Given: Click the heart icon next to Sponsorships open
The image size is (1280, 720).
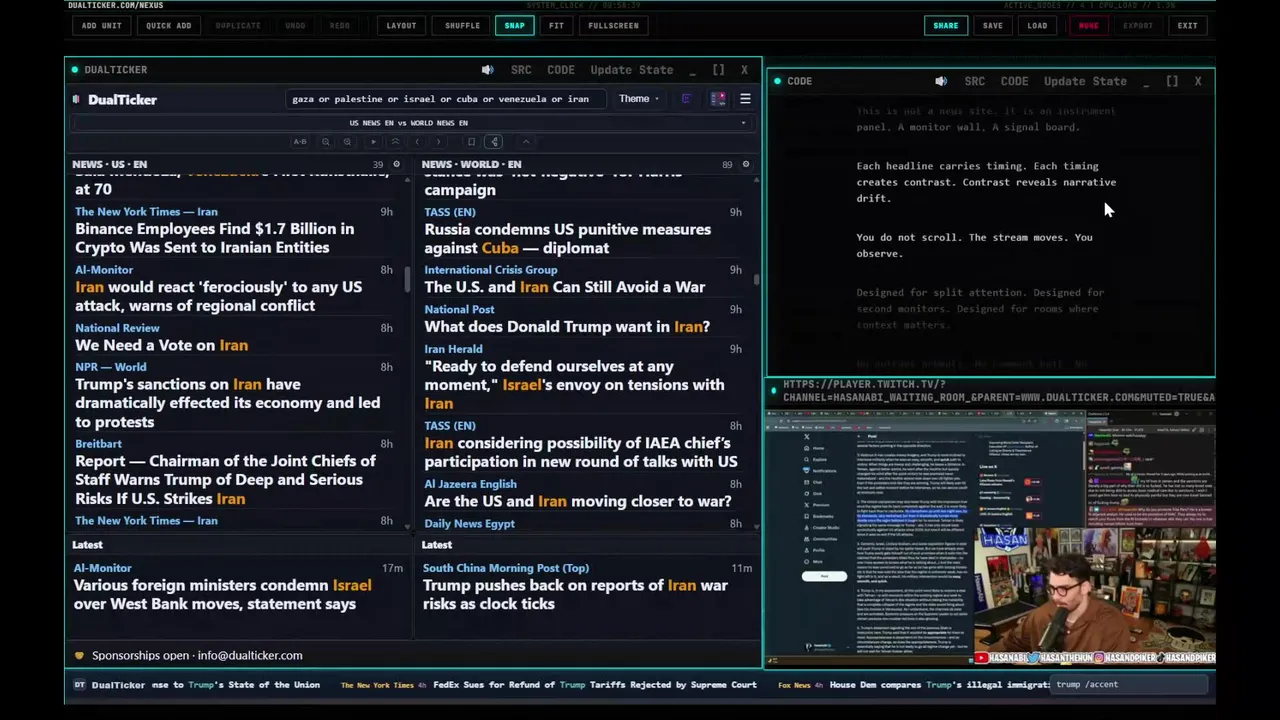Looking at the screenshot, I should click(79, 656).
